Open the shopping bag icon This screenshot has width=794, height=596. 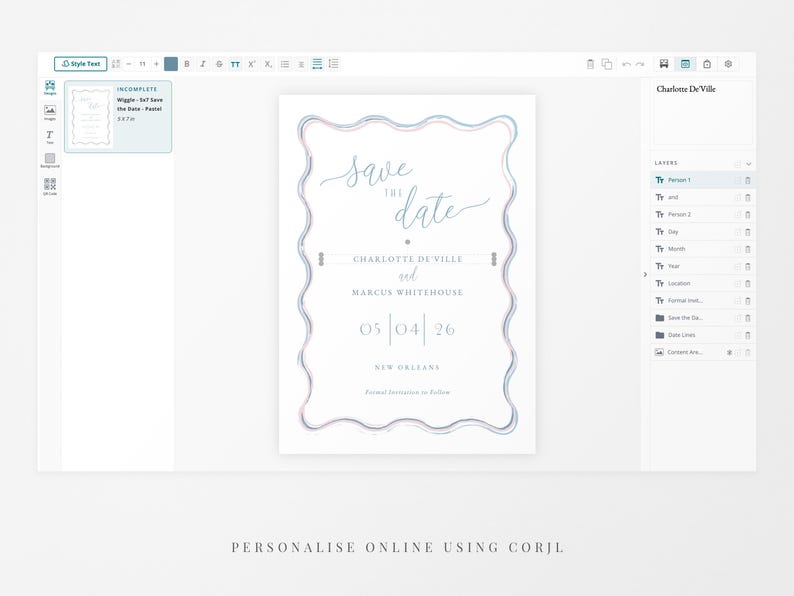point(707,64)
